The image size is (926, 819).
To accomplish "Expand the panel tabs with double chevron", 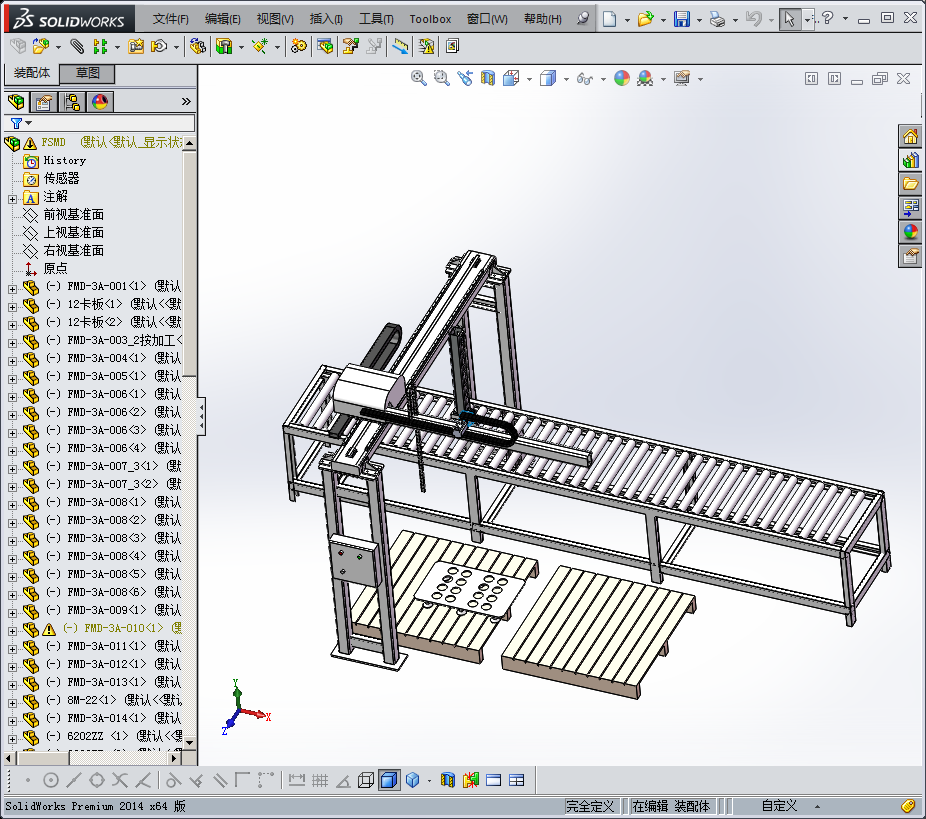I will click(x=186, y=102).
